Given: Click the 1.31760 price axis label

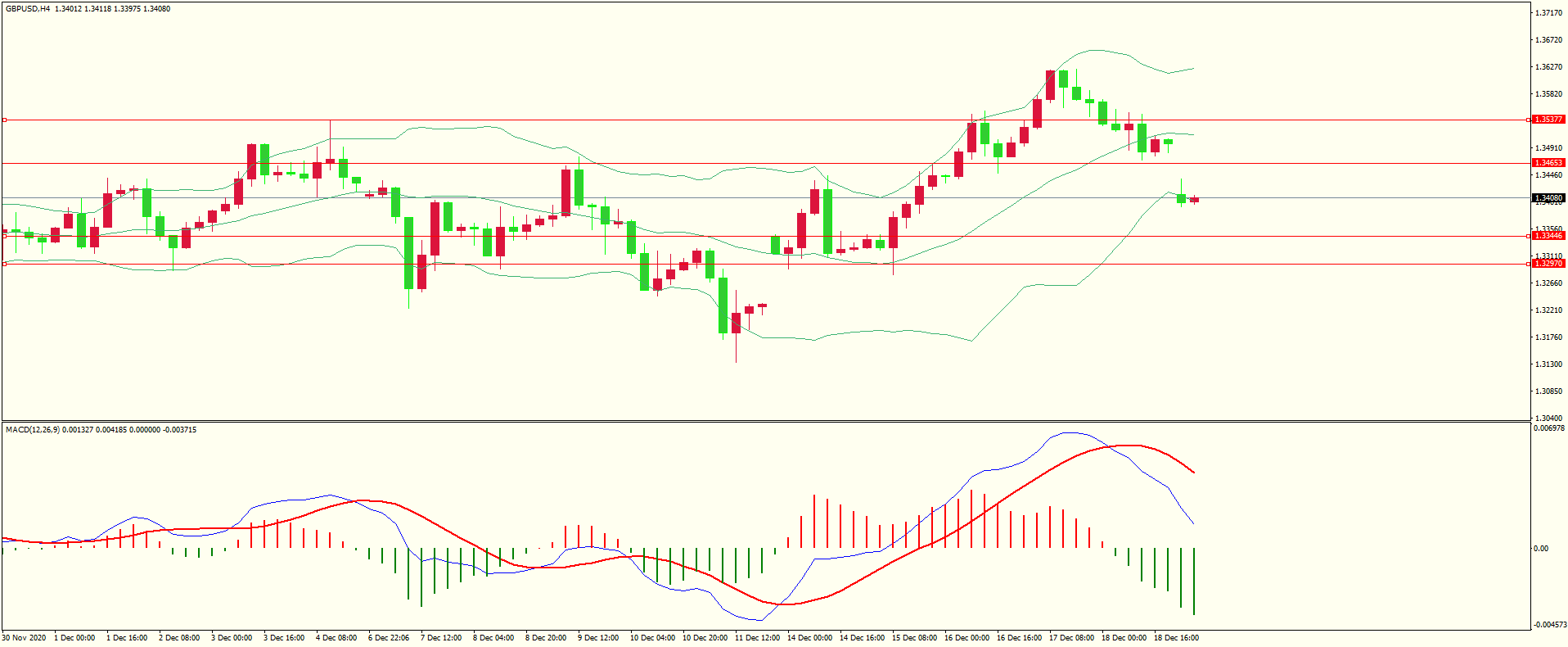Looking at the screenshot, I should coord(1549,337).
